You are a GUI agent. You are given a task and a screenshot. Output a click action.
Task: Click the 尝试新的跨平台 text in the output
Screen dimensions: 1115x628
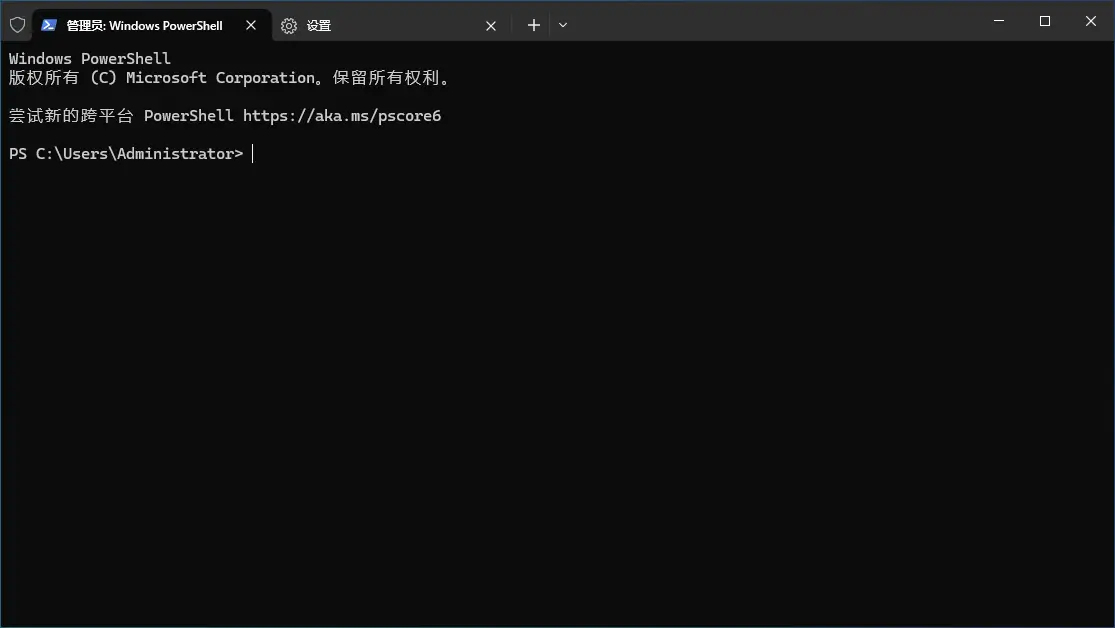(71, 116)
